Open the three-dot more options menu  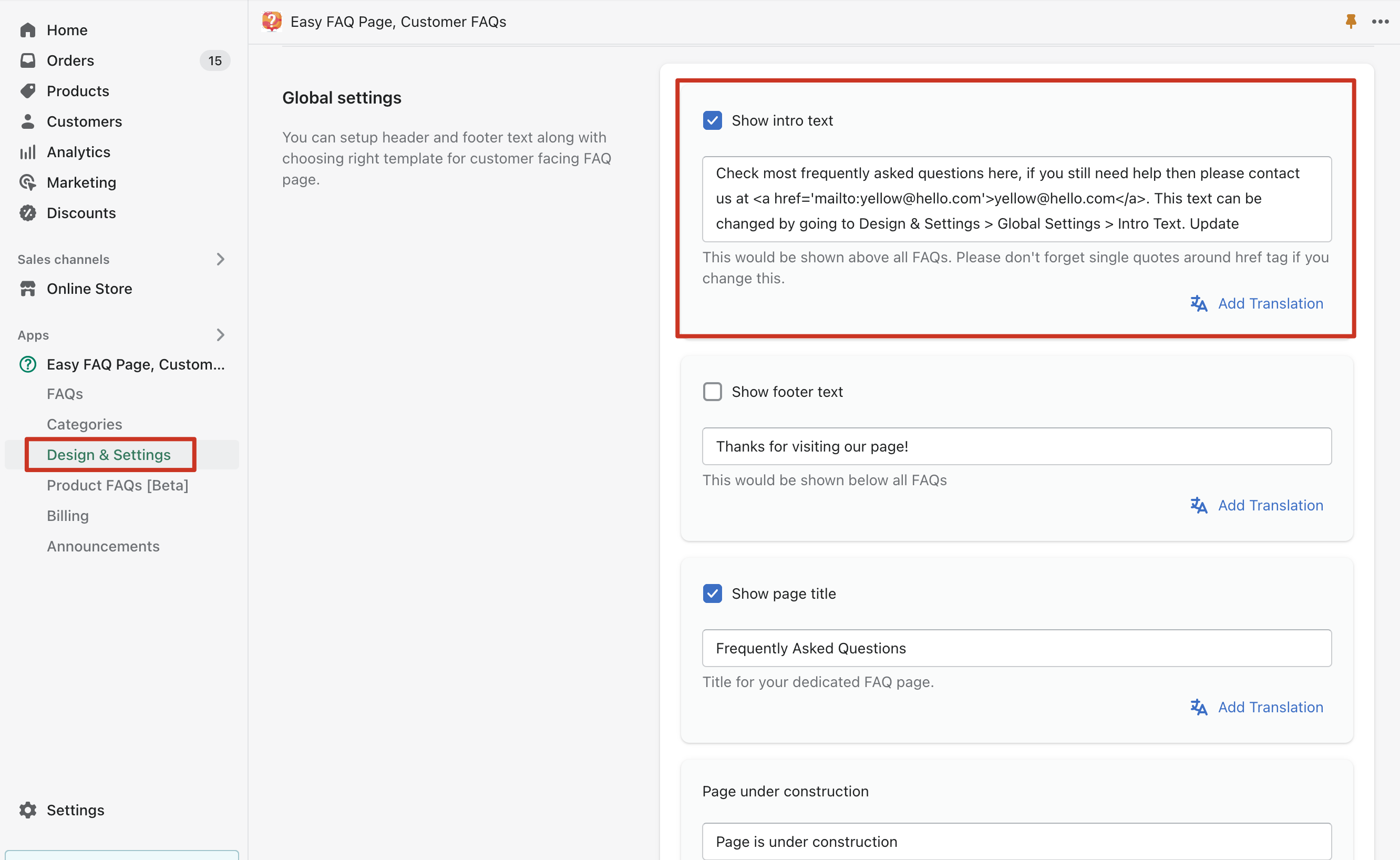(1380, 22)
